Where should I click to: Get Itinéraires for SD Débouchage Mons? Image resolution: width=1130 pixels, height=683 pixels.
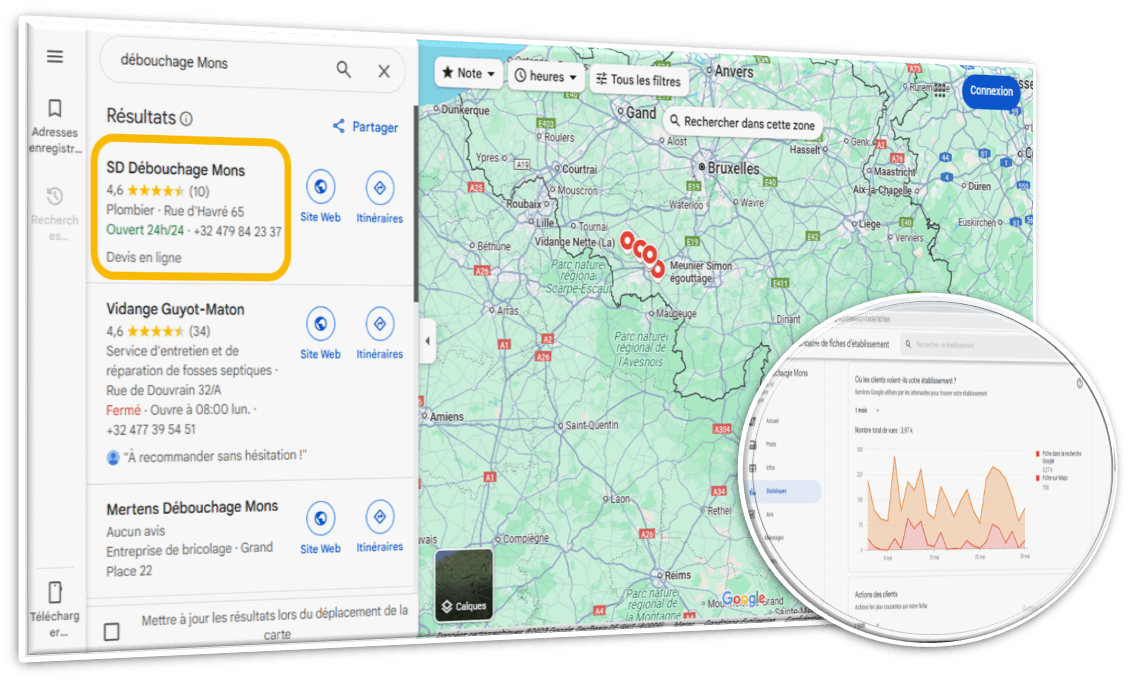pos(380,188)
